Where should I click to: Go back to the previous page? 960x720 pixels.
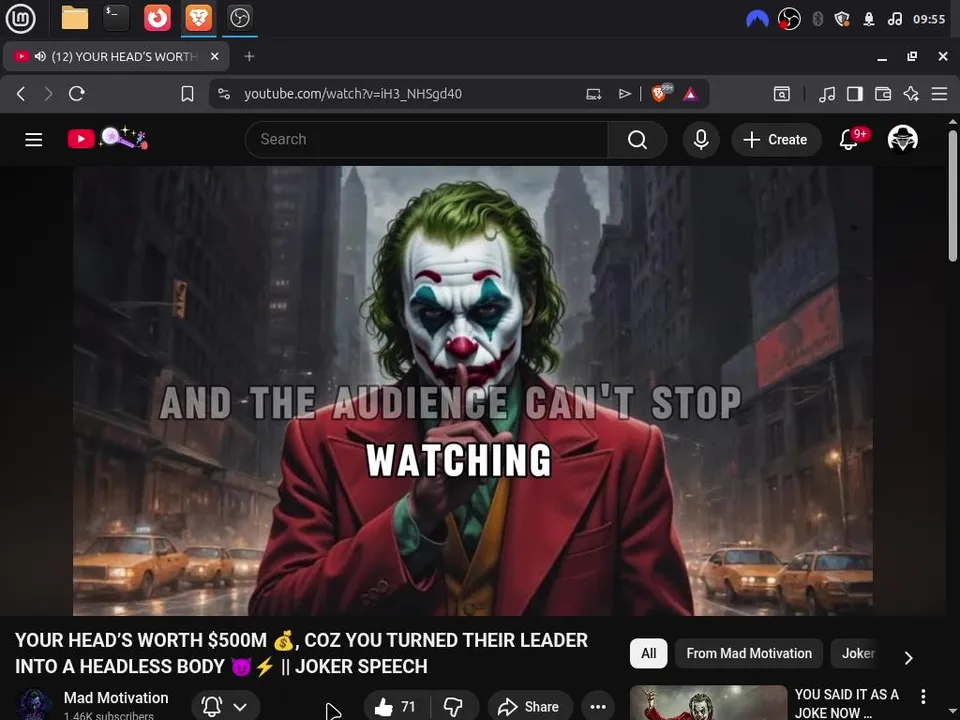point(21,94)
